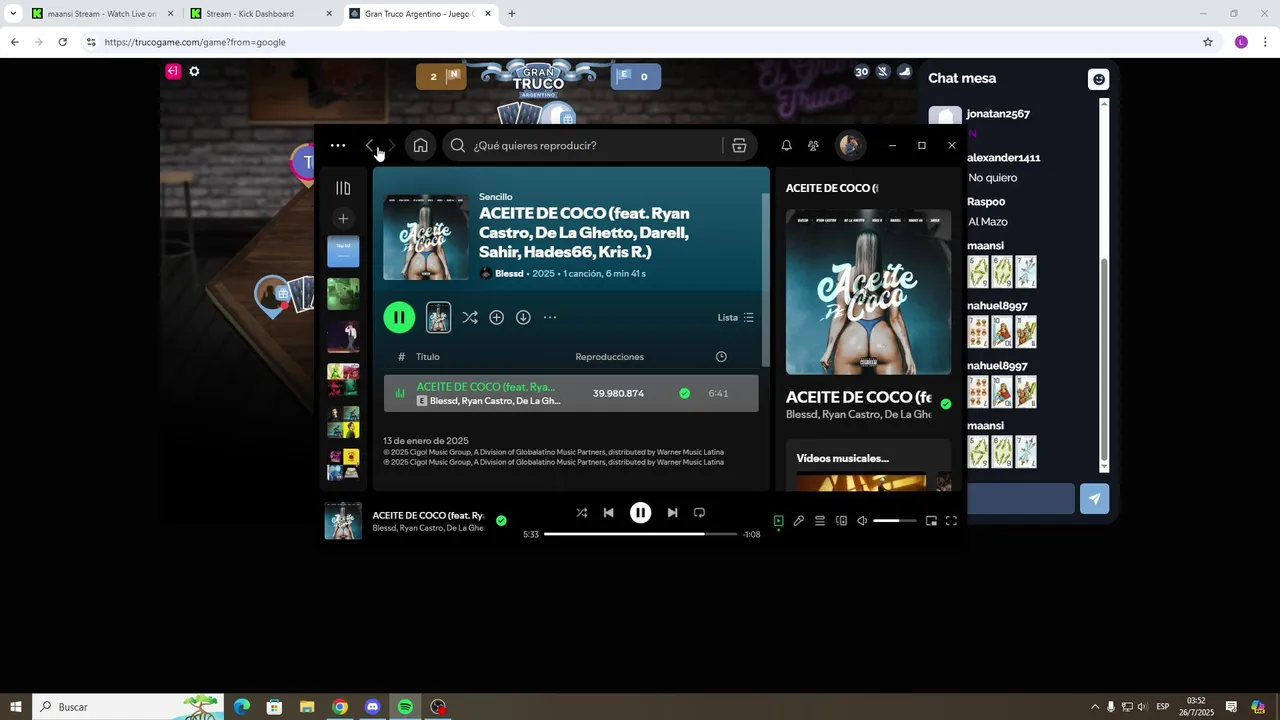Open the Truco game settings gear
Image resolution: width=1280 pixels, height=720 pixels.
194,71
